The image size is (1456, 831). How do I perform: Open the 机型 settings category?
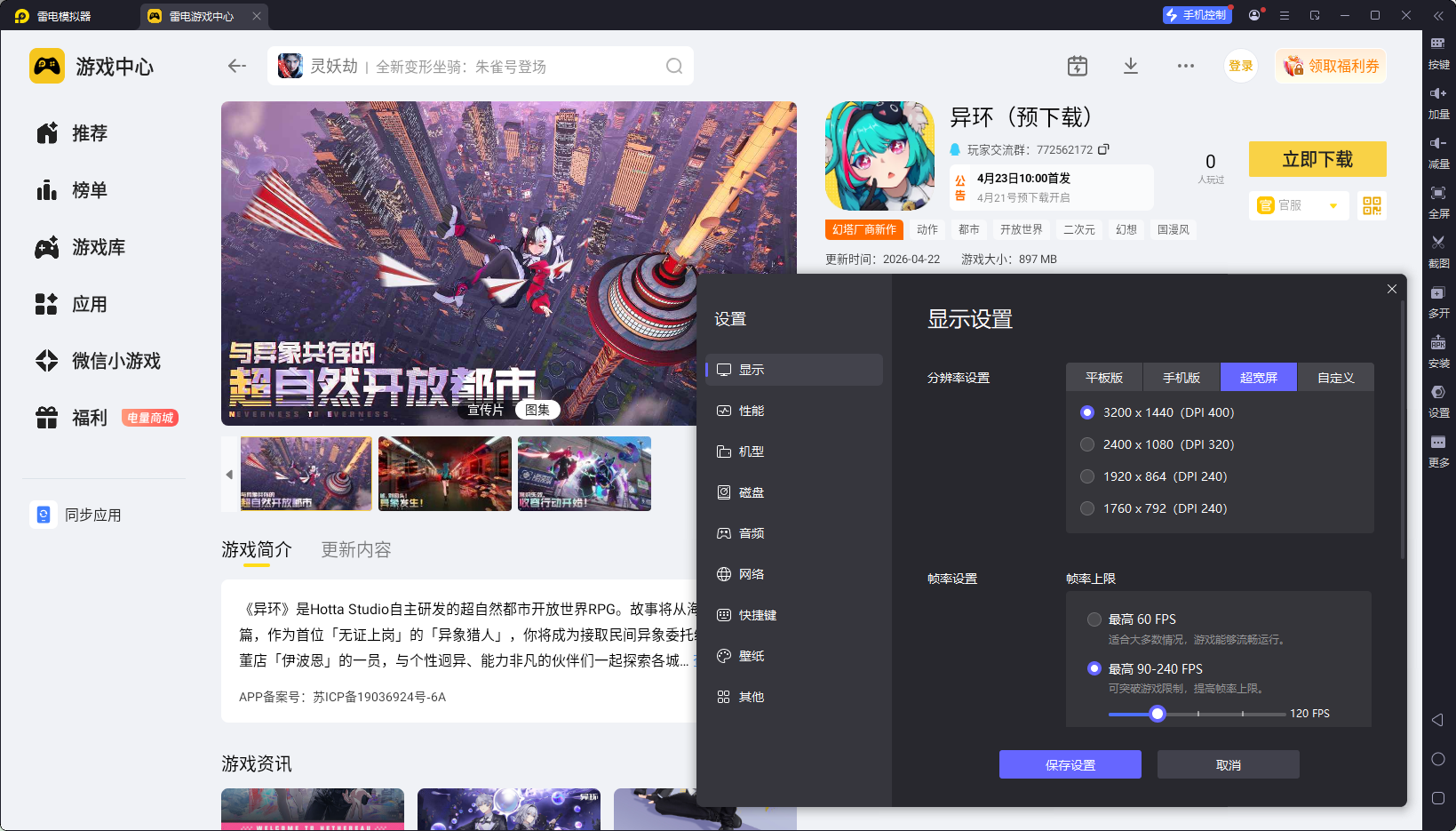pos(794,451)
